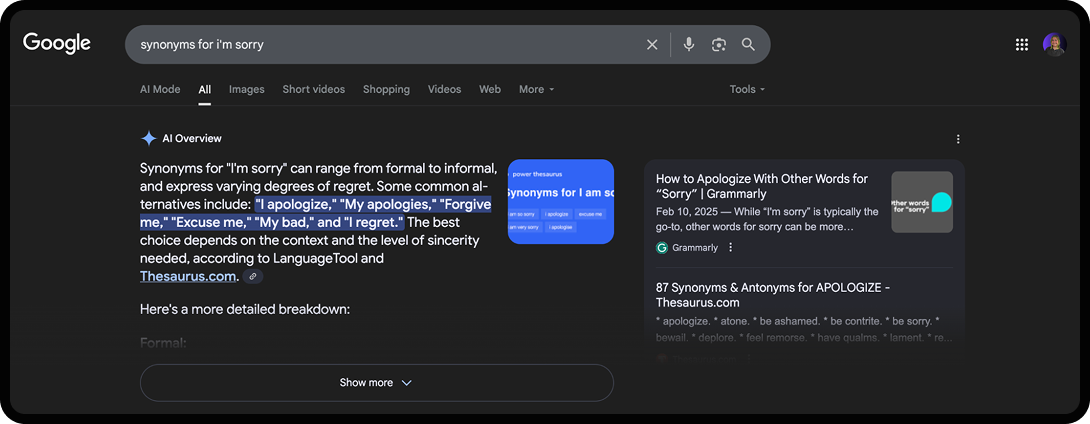Open Videos results tab
The width and height of the screenshot is (1090, 424).
click(444, 89)
